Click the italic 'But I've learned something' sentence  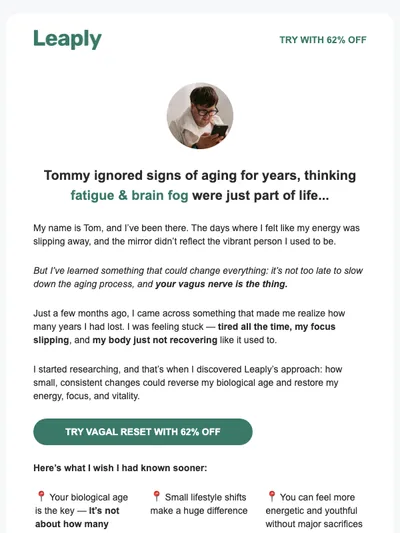[x=198, y=277]
